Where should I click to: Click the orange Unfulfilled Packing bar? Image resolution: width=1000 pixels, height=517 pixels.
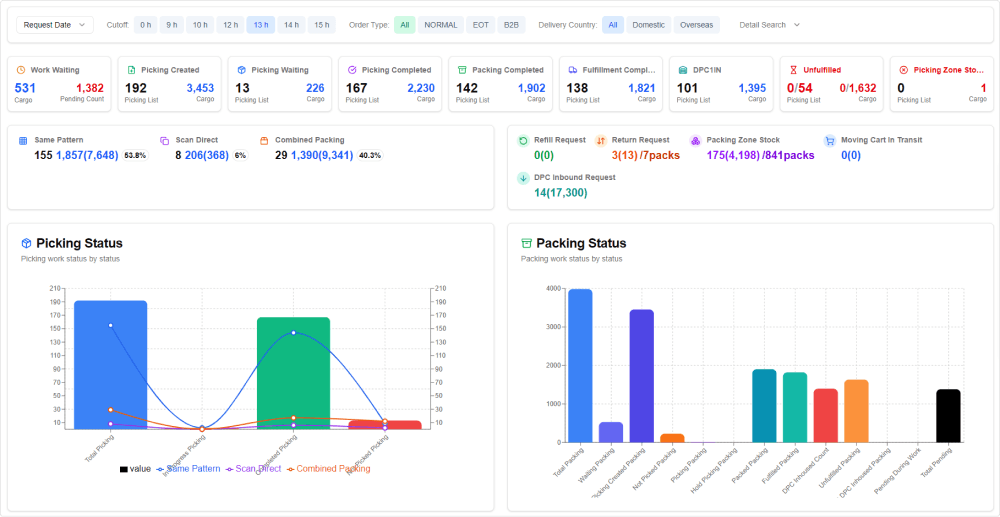[856, 411]
